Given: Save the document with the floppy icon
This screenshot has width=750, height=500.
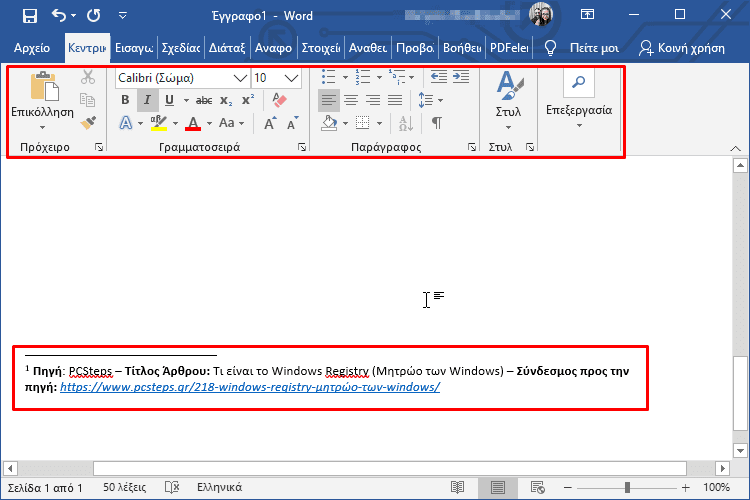Looking at the screenshot, I should coord(30,16).
